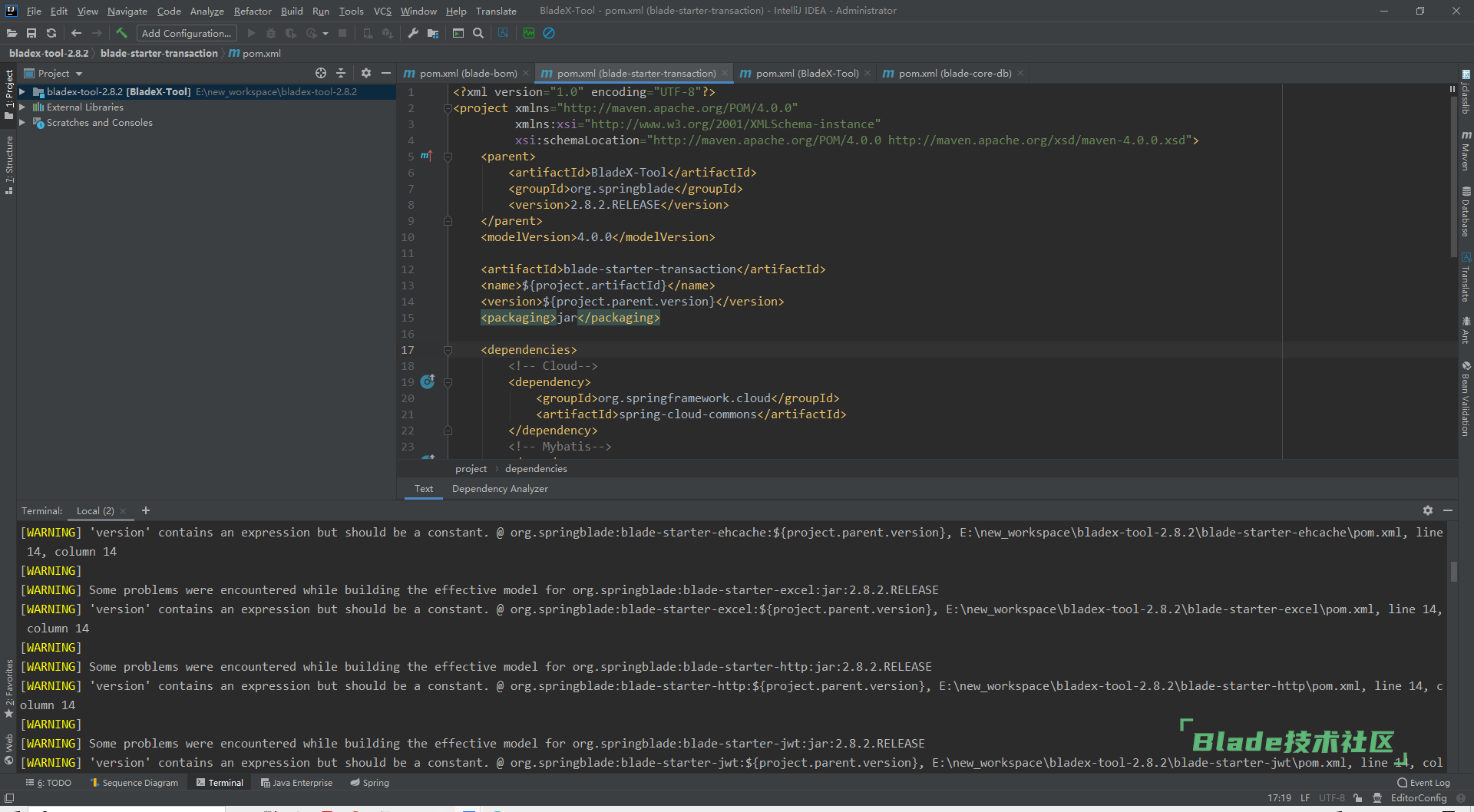The height and width of the screenshot is (812, 1474).
Task: Switch to the pom.xml (BladeX-Tool) tab
Action: 807,73
